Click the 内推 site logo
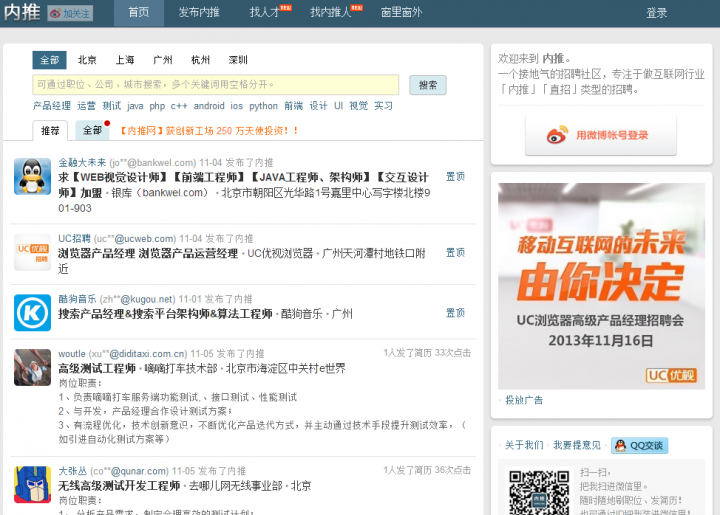The image size is (720, 515). pyautogui.click(x=22, y=12)
